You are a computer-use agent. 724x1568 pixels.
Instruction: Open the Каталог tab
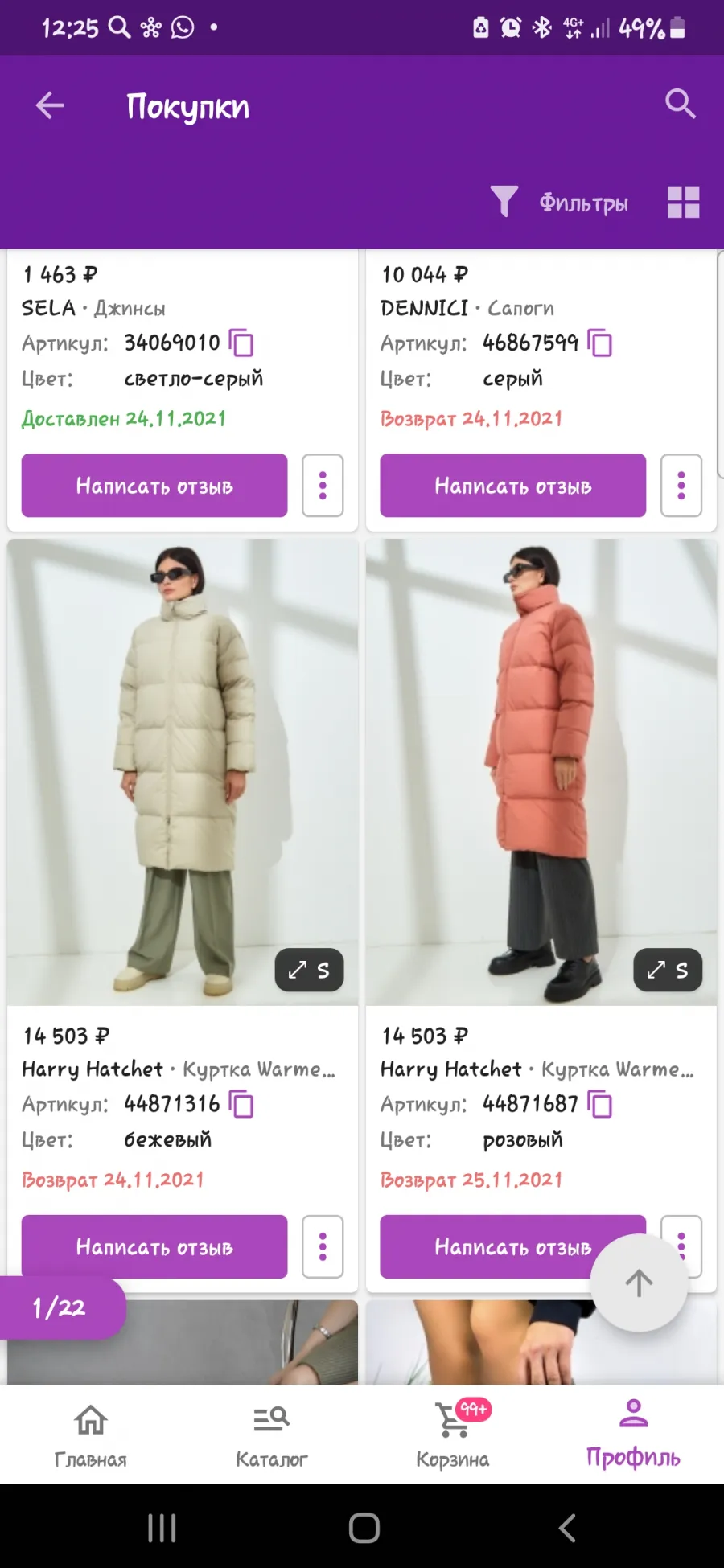(272, 1435)
